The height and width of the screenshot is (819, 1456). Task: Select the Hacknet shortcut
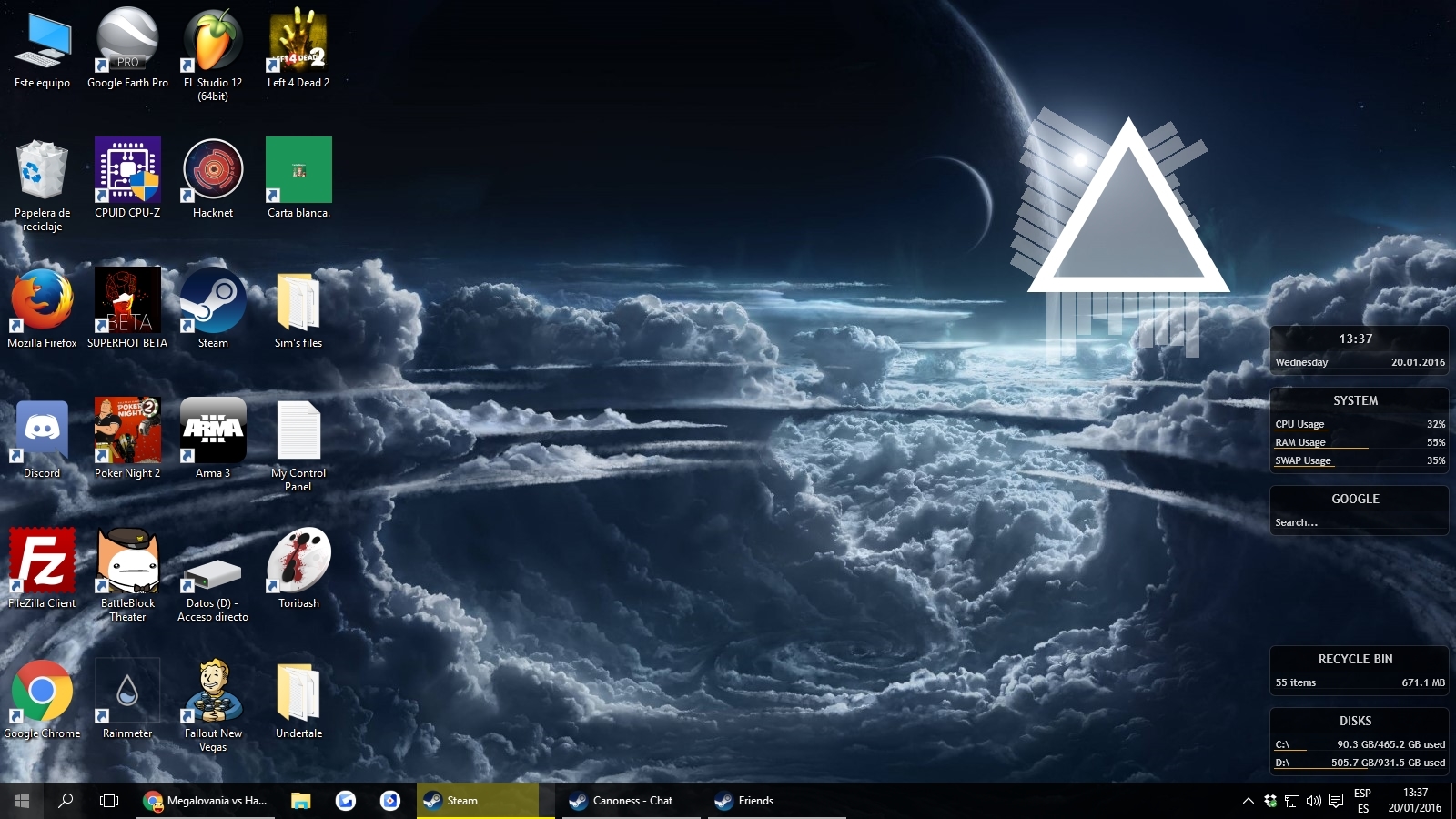213,179
